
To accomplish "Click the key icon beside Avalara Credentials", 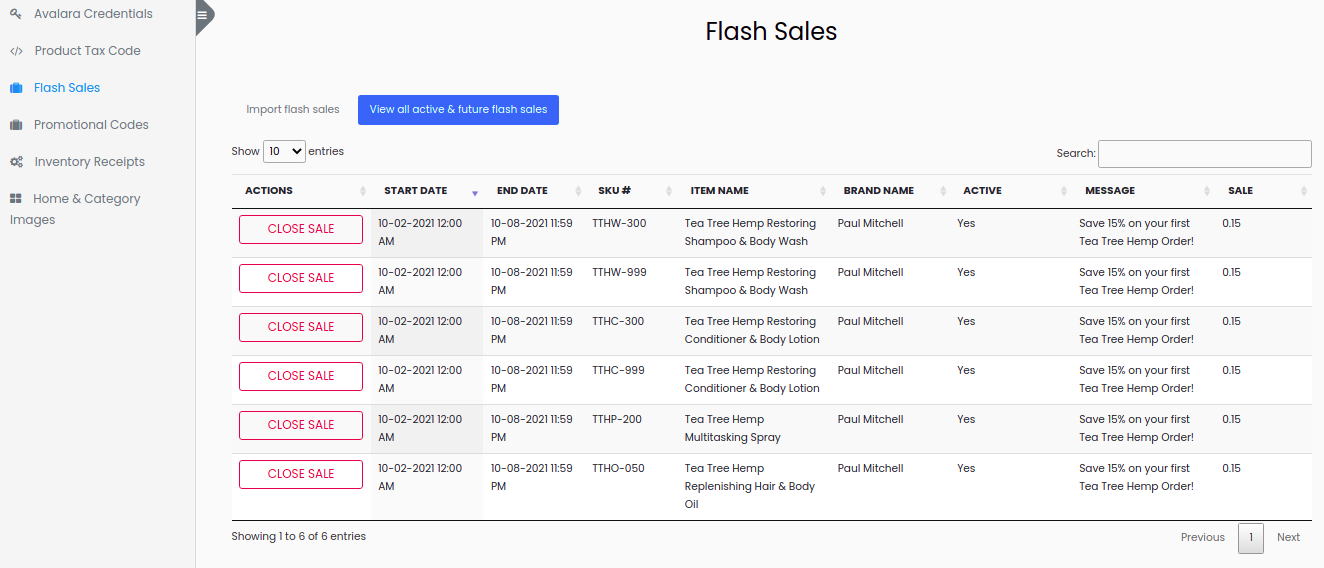I will point(16,14).
